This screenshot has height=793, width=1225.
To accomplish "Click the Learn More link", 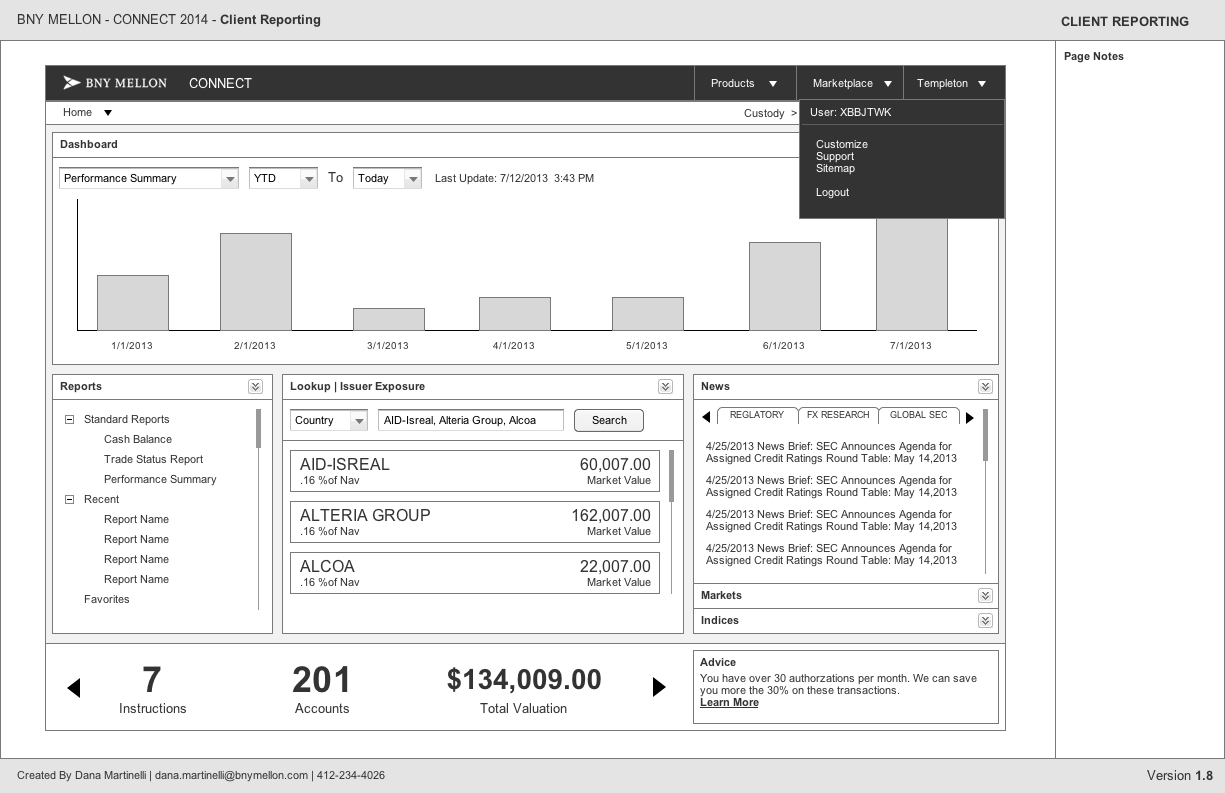I will 729,703.
